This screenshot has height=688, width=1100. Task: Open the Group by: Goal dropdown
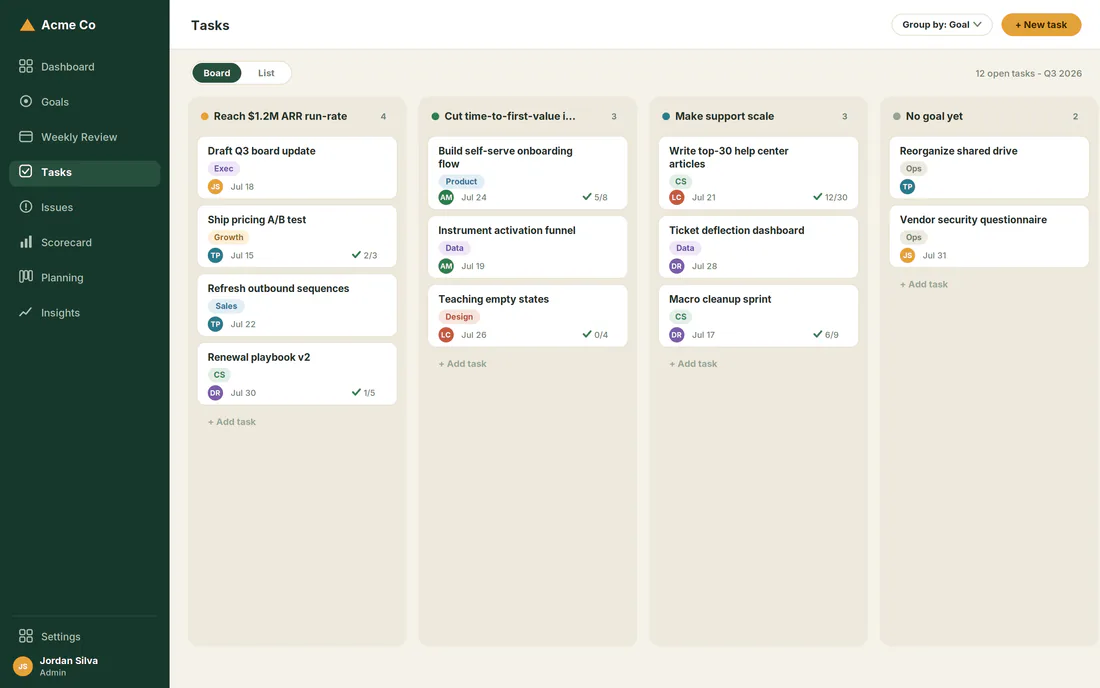941,25
